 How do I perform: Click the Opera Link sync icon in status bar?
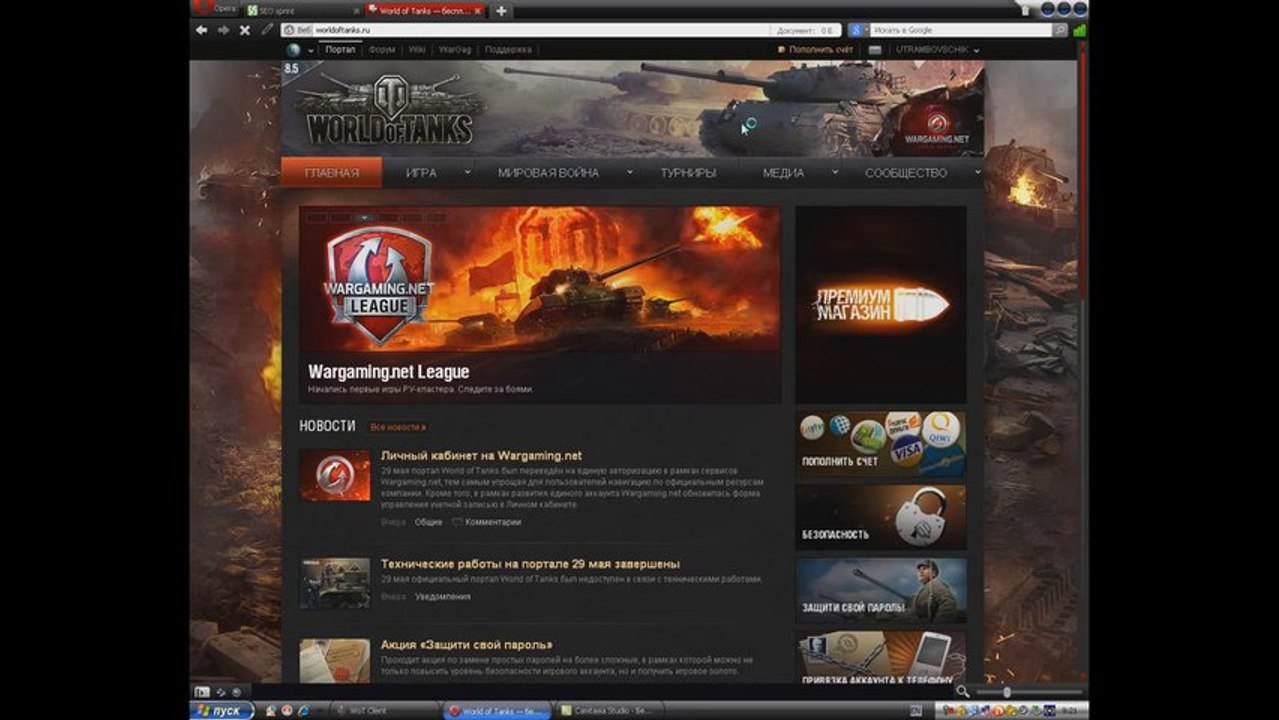222,691
